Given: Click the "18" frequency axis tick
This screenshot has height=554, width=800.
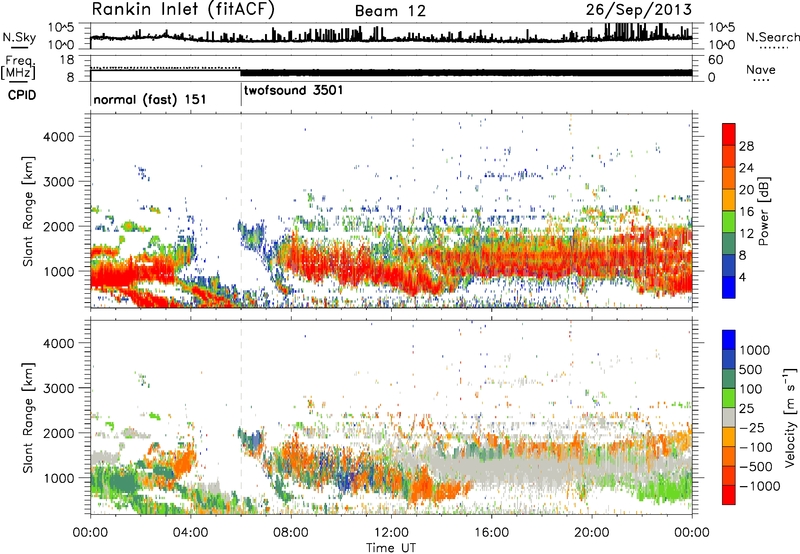Looking at the screenshot, I should tap(67, 60).
